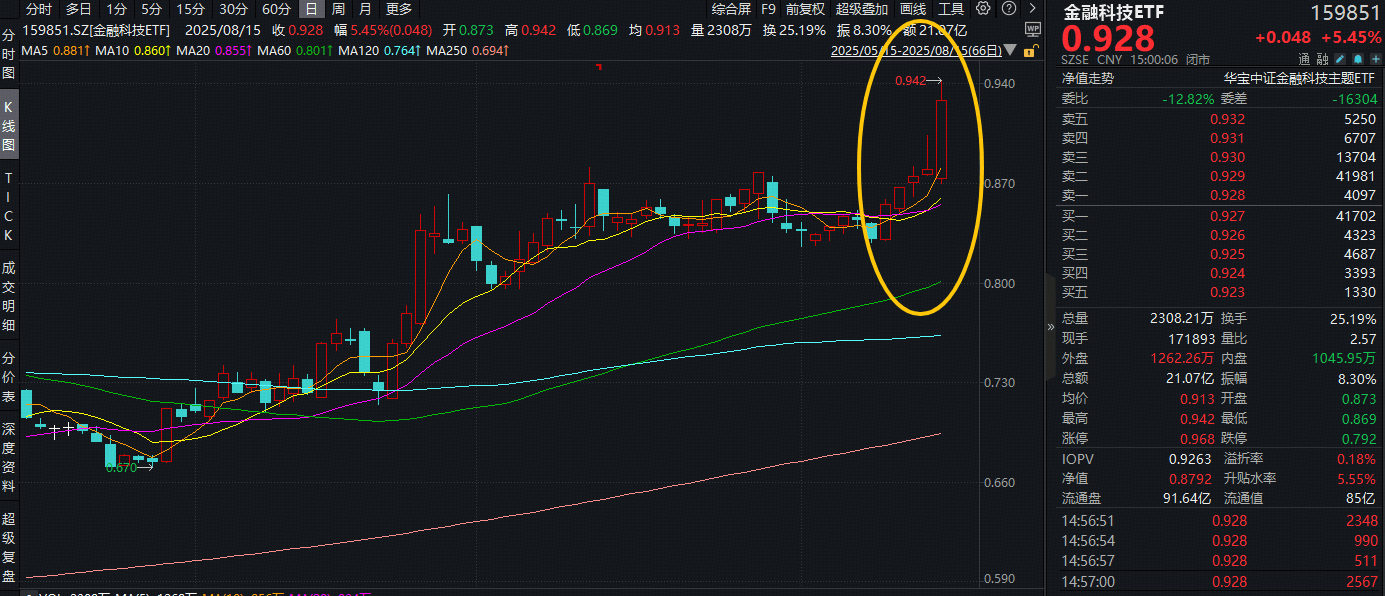Collapse the quote side panel arrow

tap(1050, 326)
